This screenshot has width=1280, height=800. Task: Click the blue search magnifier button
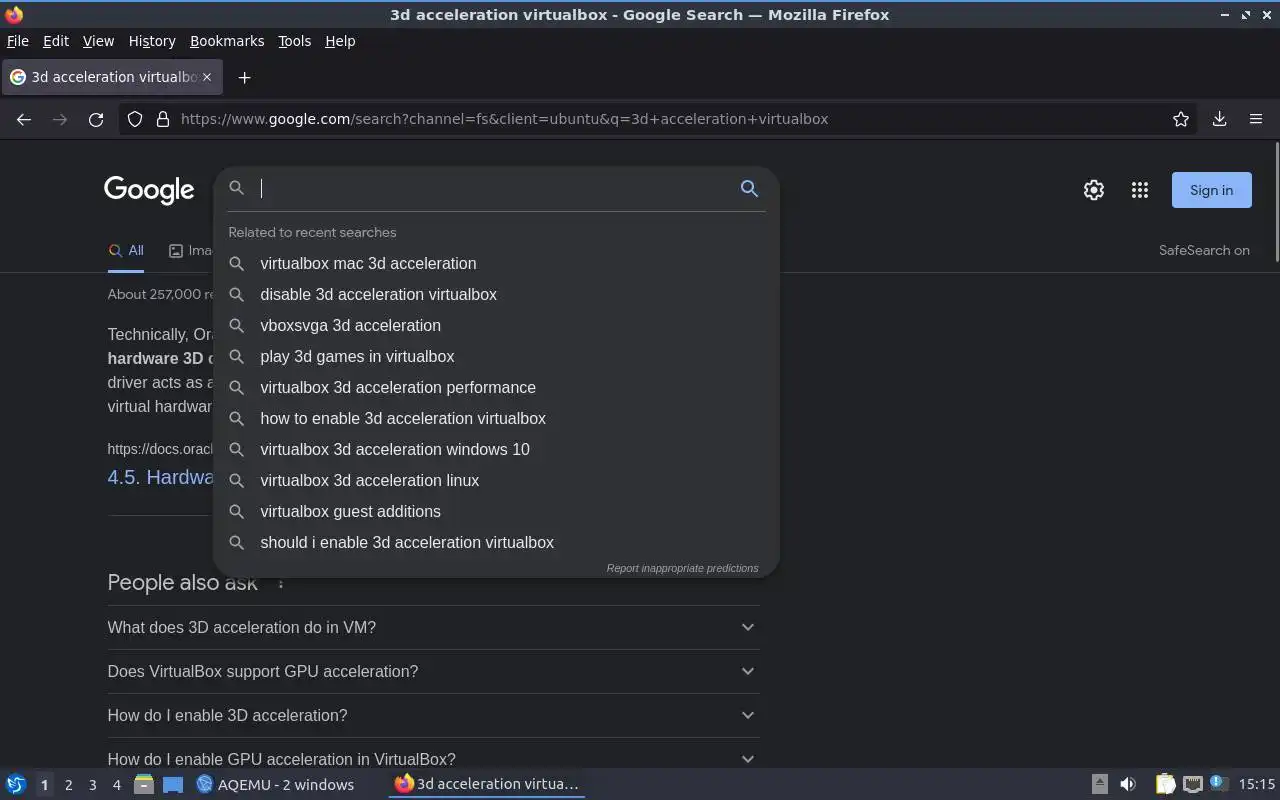(x=749, y=188)
